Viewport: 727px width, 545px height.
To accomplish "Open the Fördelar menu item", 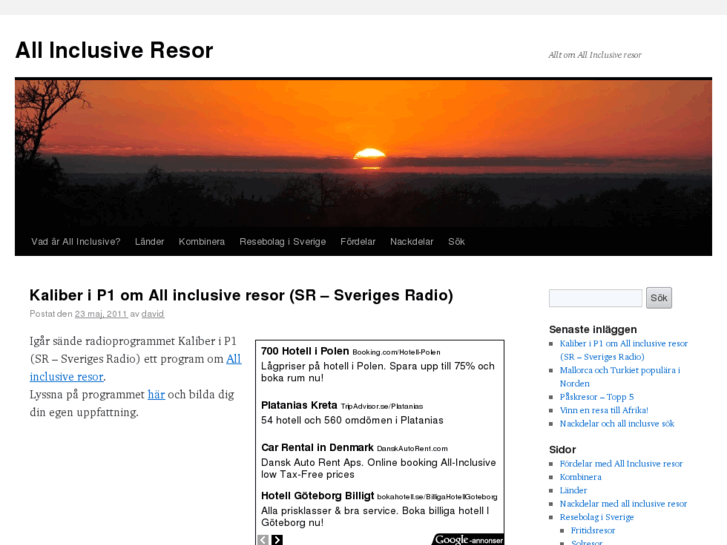I will point(358,242).
